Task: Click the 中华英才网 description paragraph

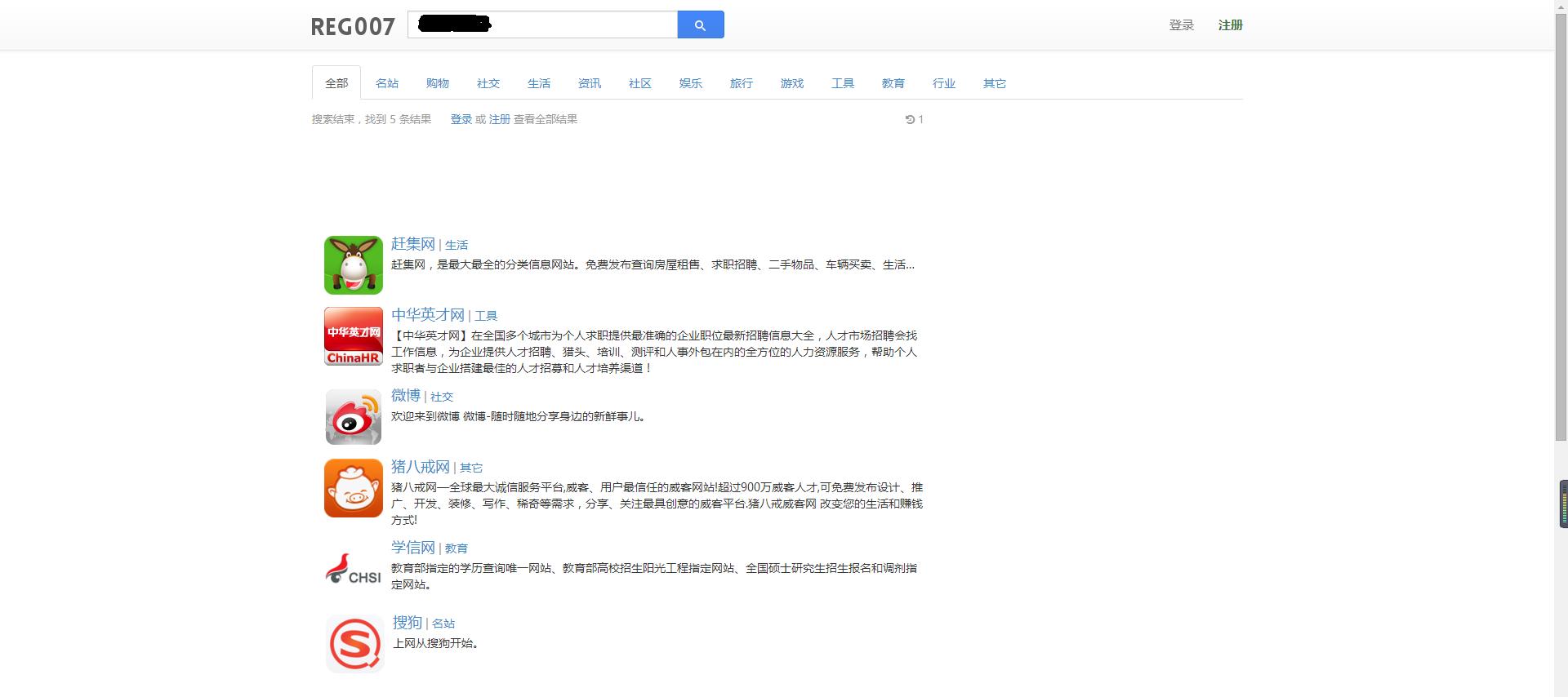Action: point(654,352)
